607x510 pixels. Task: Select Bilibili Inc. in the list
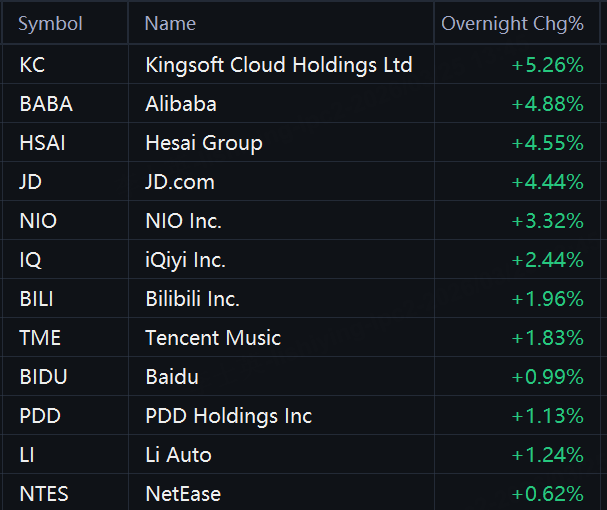pyautogui.click(x=192, y=299)
